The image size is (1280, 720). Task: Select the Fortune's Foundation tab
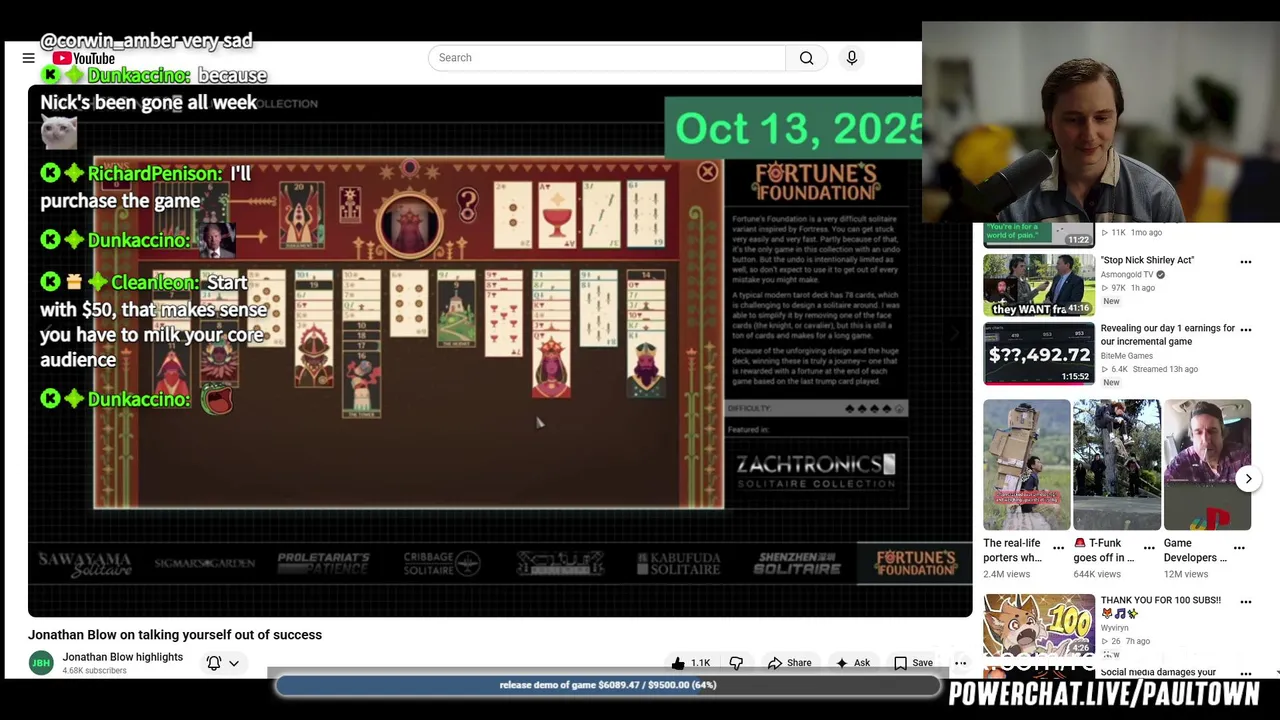915,564
